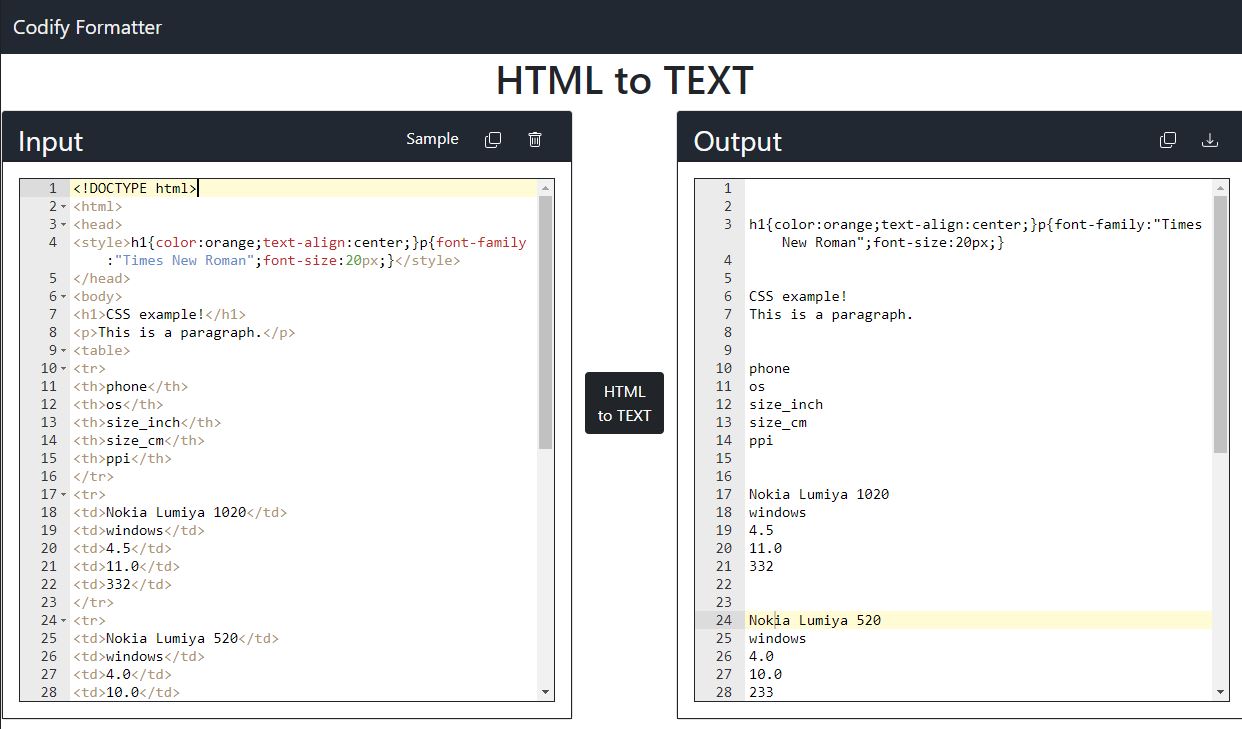Screen dimensions: 1242x729
Task: Click the Output editor scrollbar thumb
Action: [1220, 324]
